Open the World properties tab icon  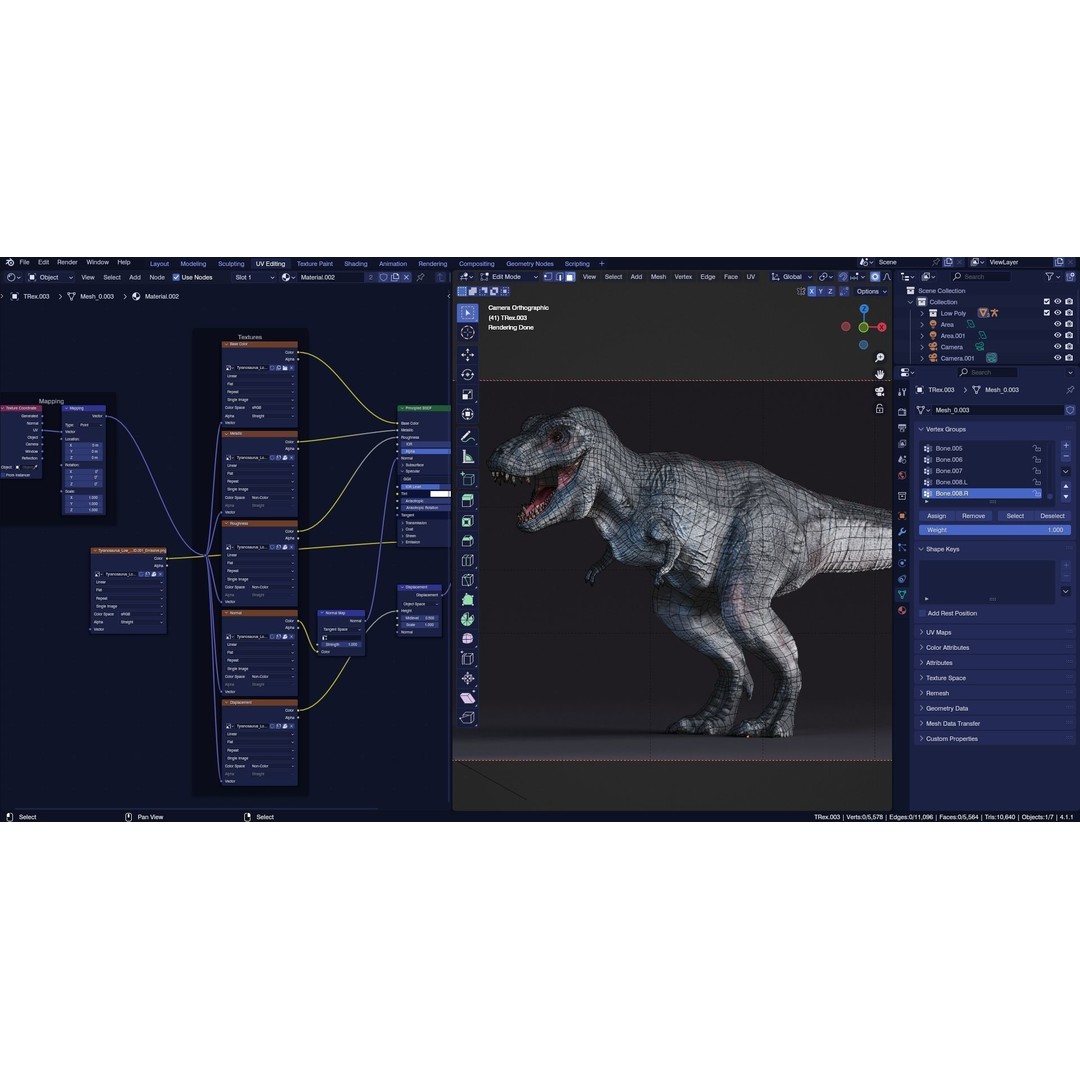click(902, 475)
